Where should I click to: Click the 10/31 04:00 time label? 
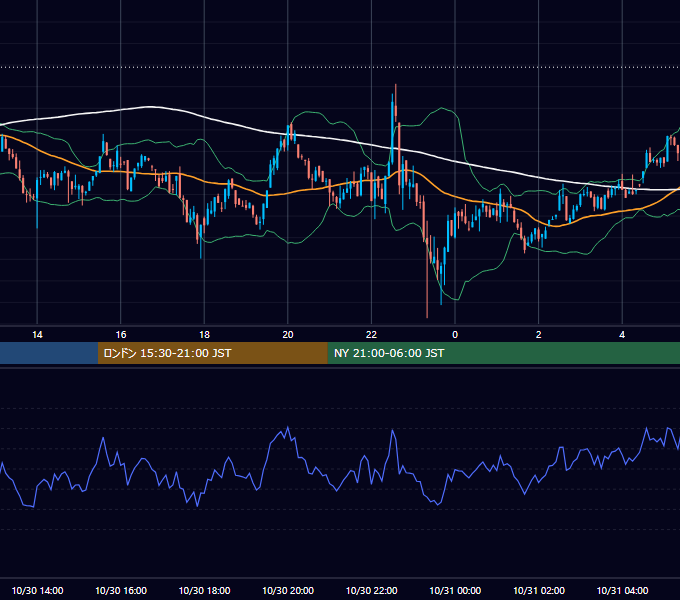coord(622,590)
